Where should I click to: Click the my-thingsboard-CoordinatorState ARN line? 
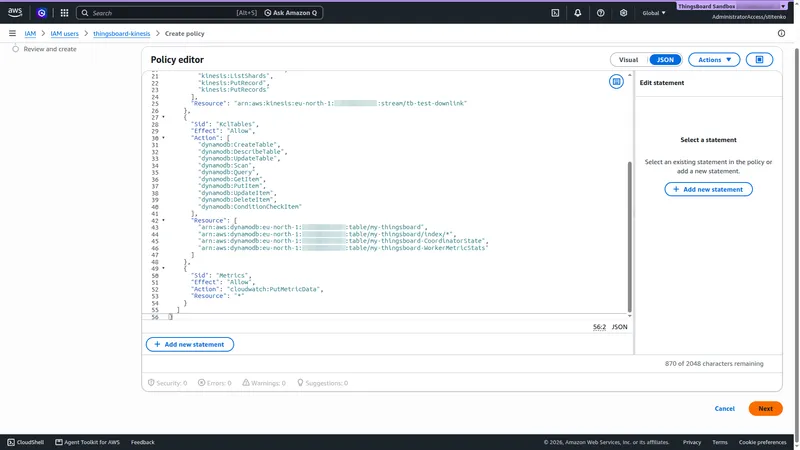coord(343,241)
